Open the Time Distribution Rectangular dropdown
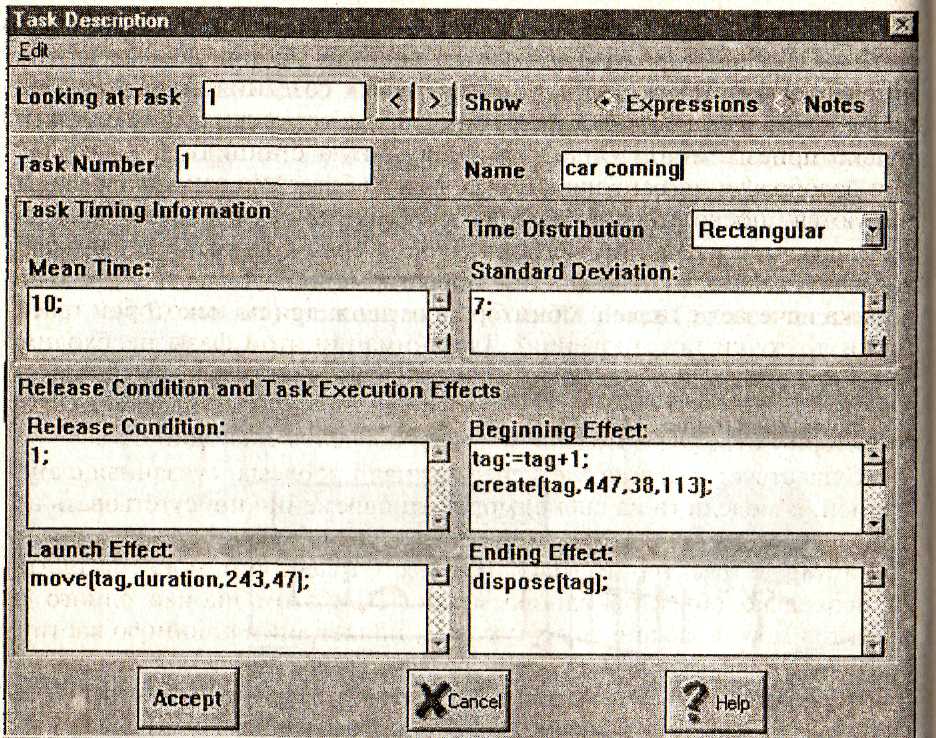 (x=789, y=230)
